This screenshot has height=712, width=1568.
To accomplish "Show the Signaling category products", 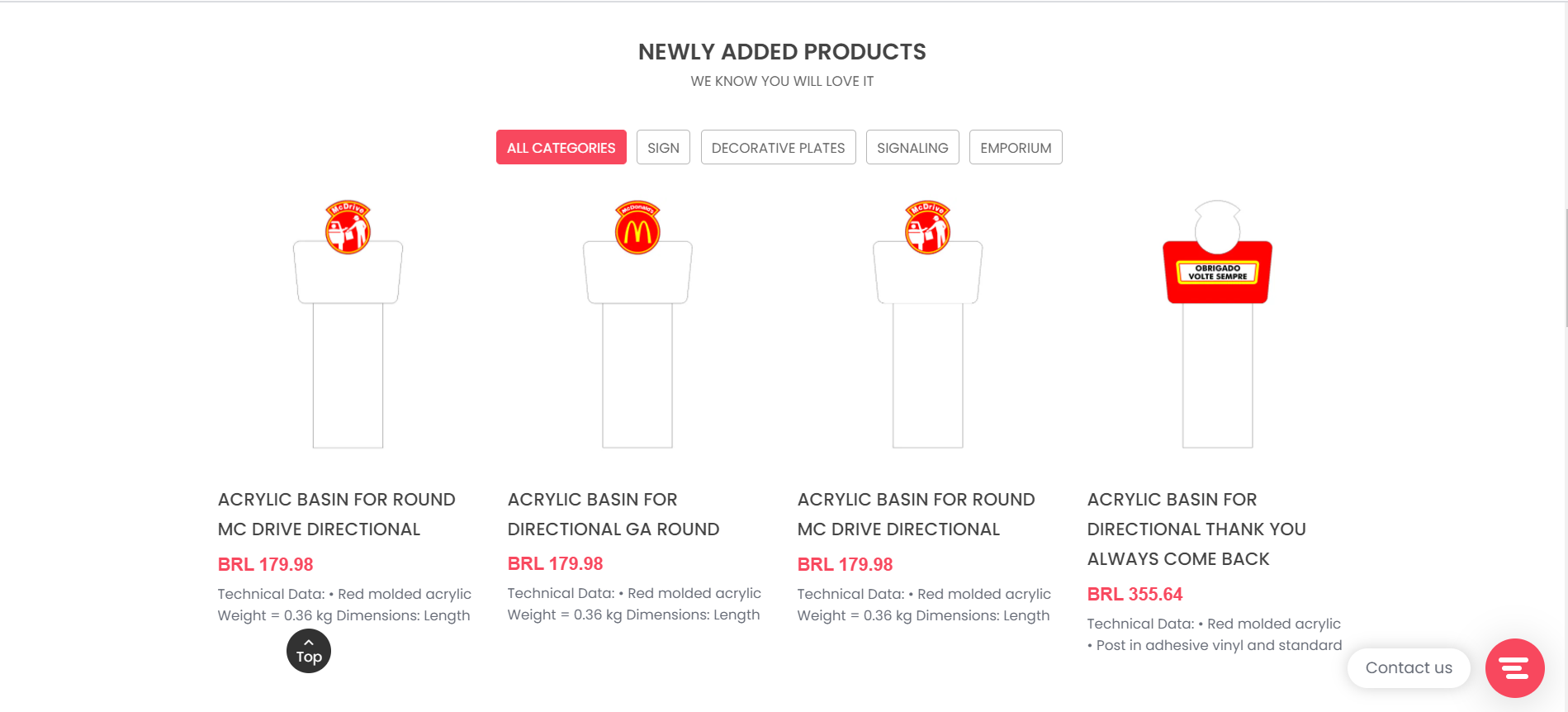I will [x=912, y=148].
